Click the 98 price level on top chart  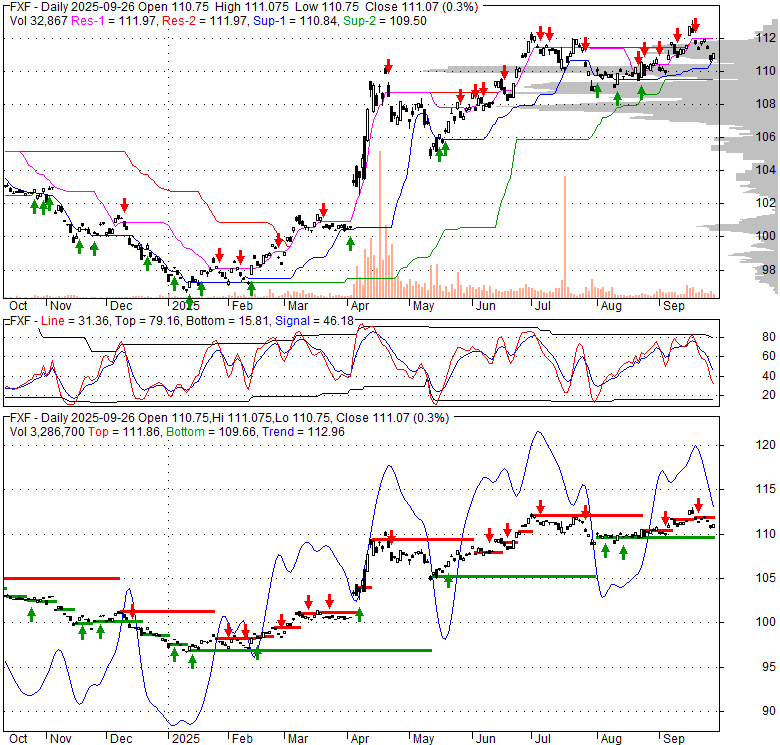click(x=769, y=270)
